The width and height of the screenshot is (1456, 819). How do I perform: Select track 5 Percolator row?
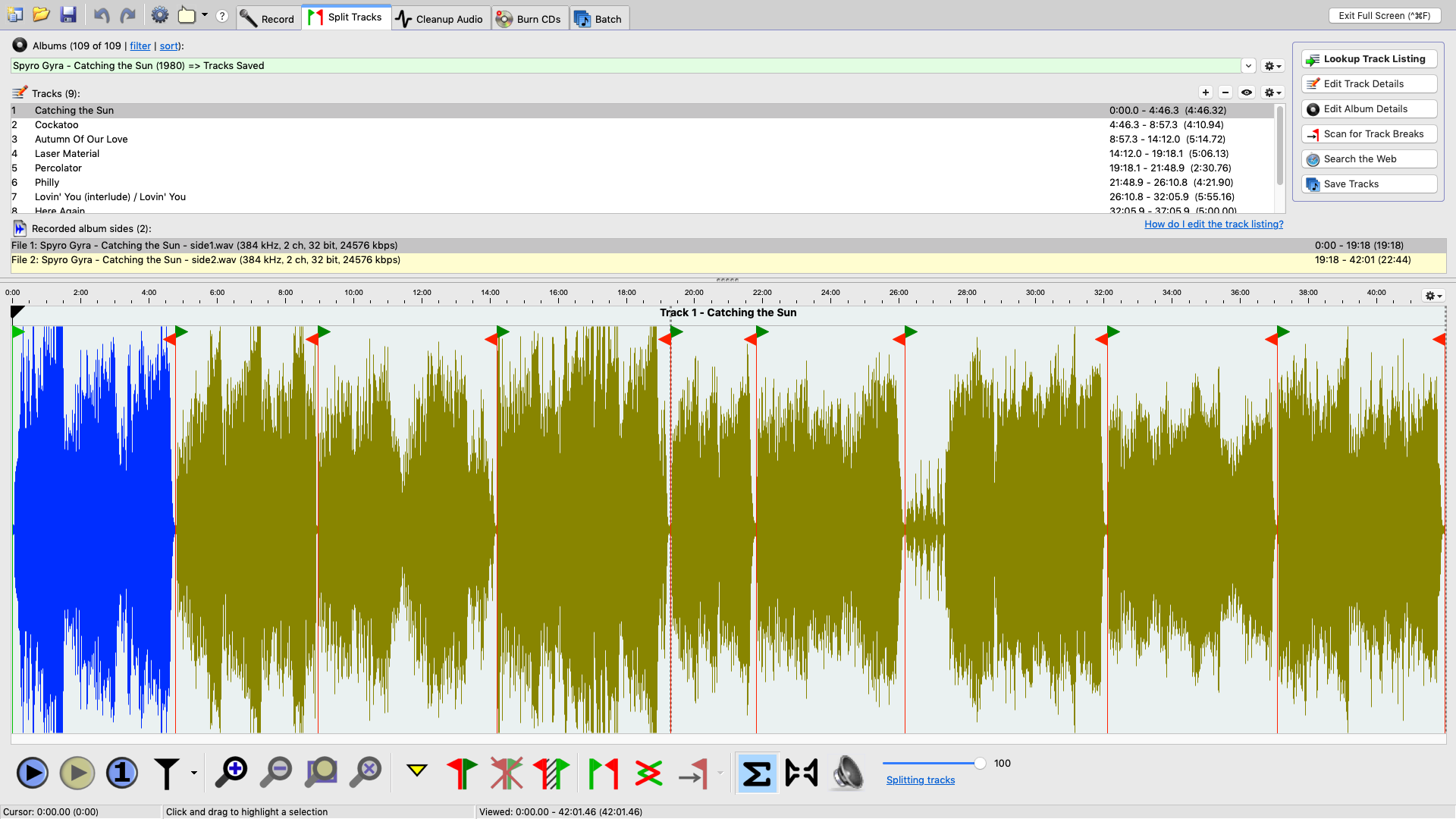(642, 168)
